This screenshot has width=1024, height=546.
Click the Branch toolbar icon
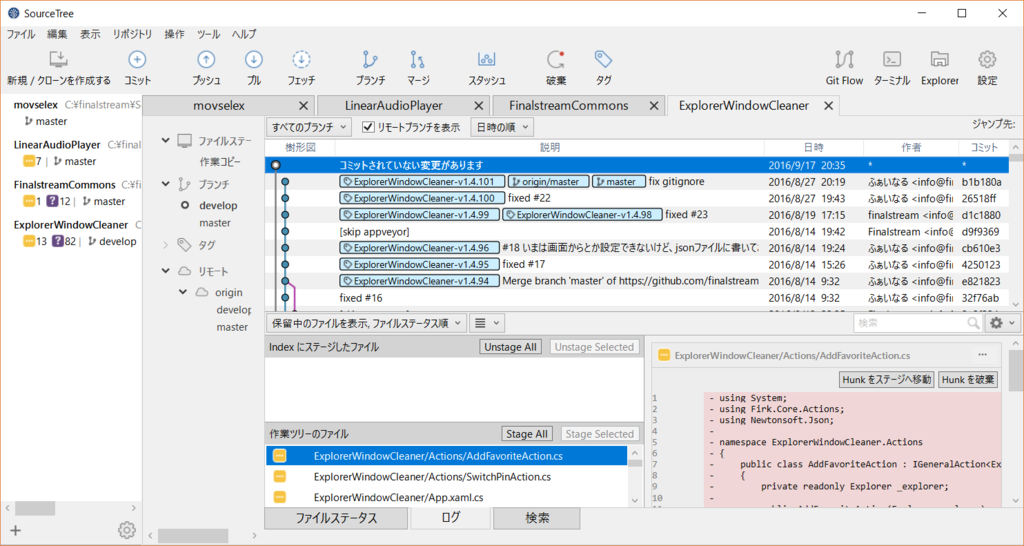click(370, 59)
